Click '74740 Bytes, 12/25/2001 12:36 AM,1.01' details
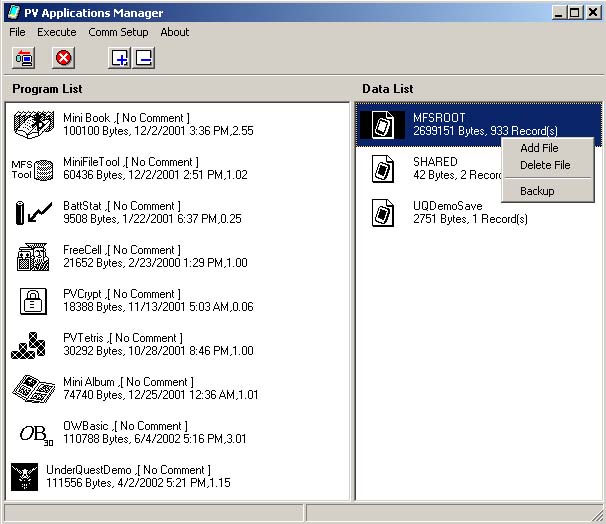 coord(161,395)
